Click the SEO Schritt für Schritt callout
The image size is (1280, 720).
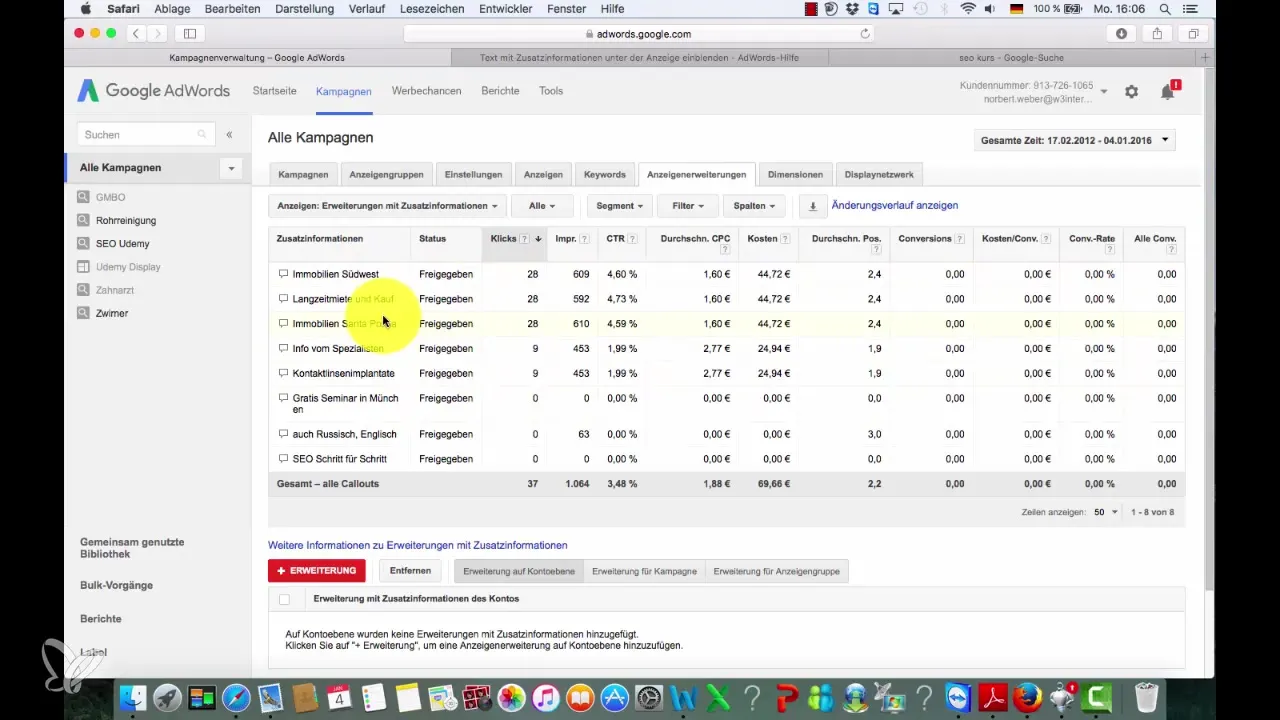click(339, 459)
